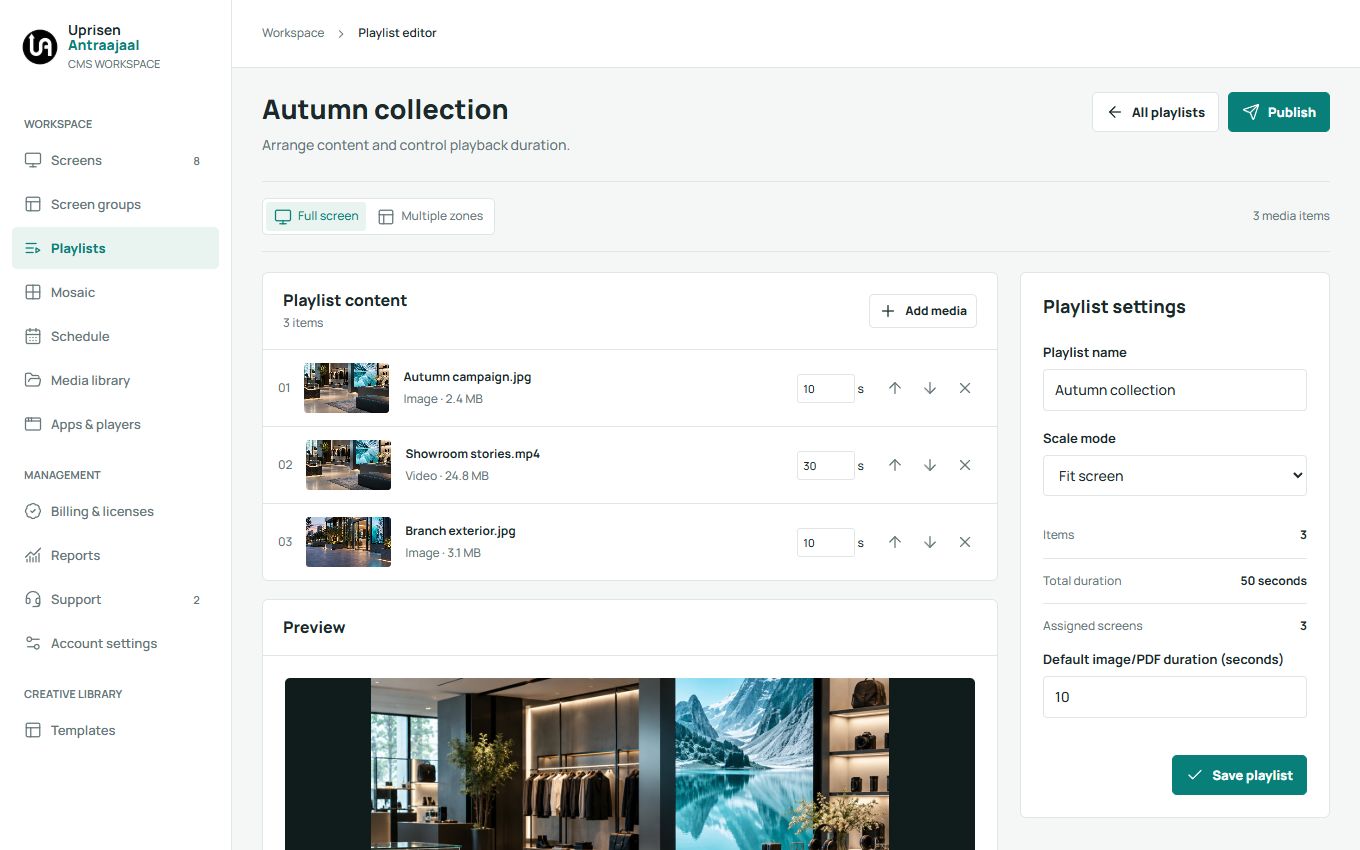Click Image · 3.1 MB file details
Image resolution: width=1360 pixels, height=850 pixels.
443,553
